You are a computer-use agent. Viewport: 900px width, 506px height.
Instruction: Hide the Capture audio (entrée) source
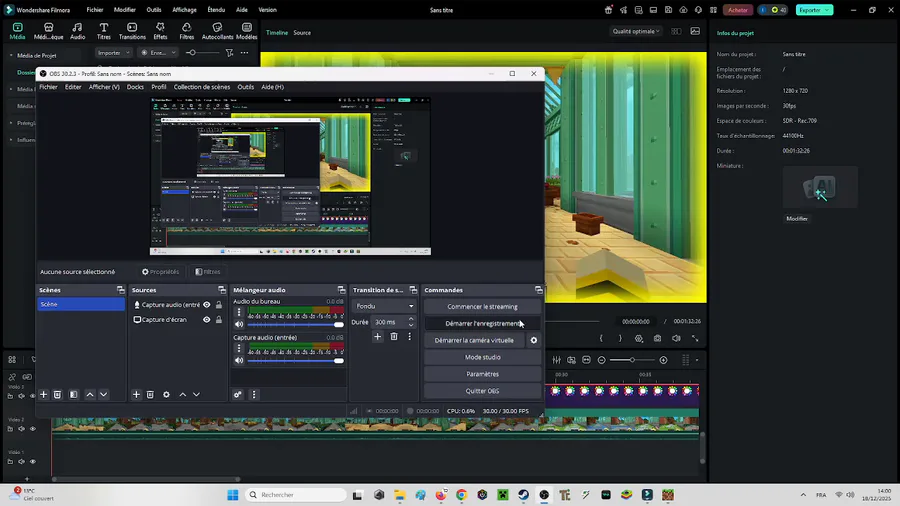coord(207,305)
